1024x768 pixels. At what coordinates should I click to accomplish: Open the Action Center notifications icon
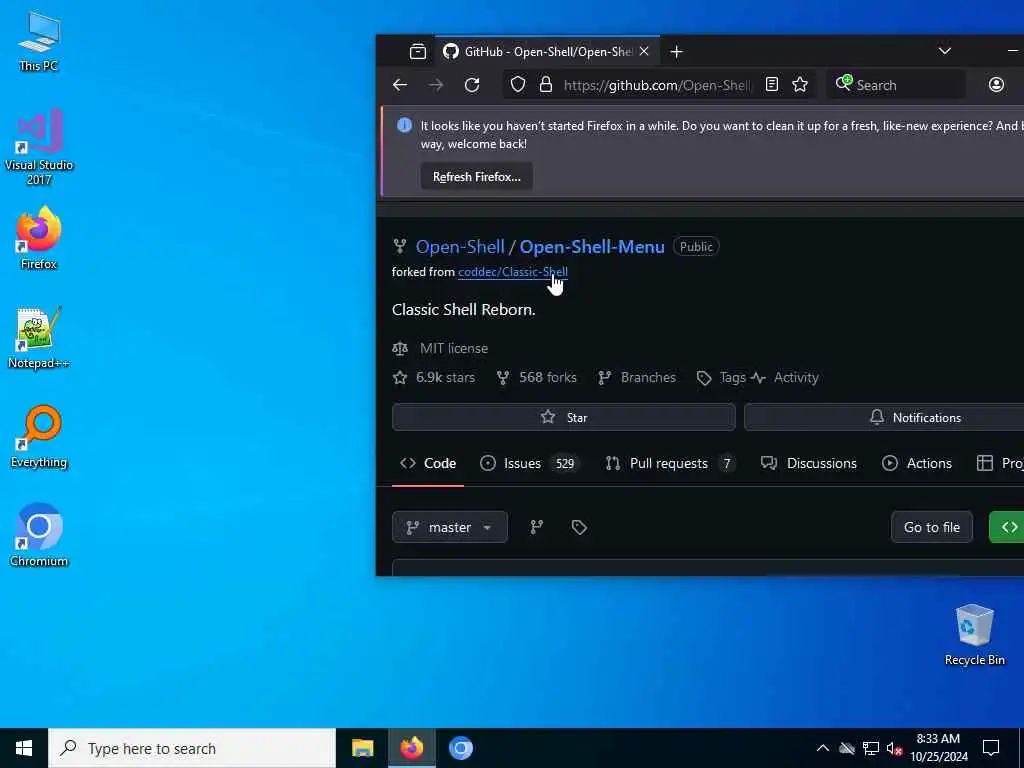(991, 748)
